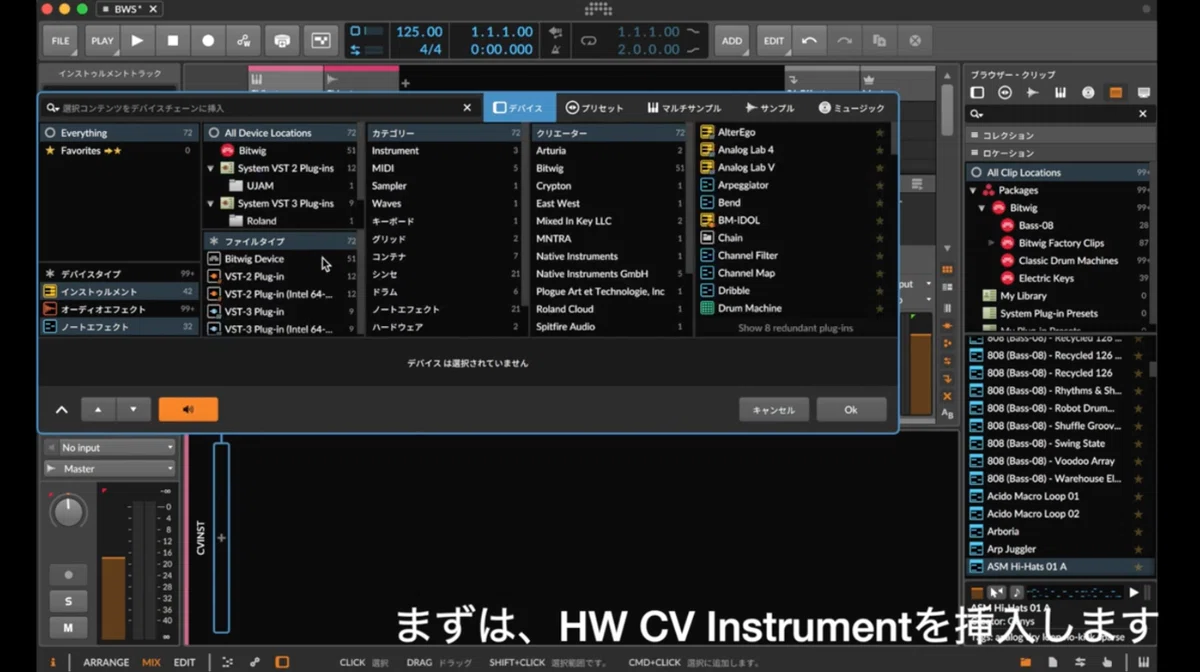This screenshot has height=672, width=1200.
Task: Toggle the arranger loop icon
Action: 588,40
